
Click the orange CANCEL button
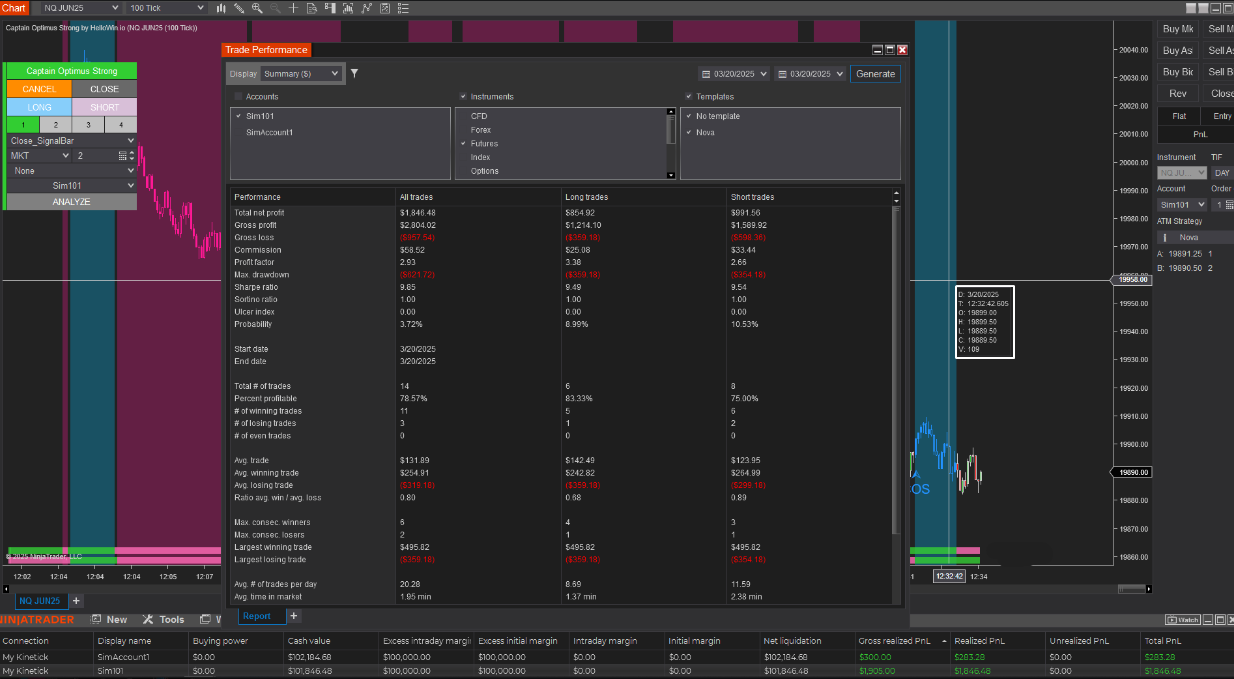click(x=39, y=89)
